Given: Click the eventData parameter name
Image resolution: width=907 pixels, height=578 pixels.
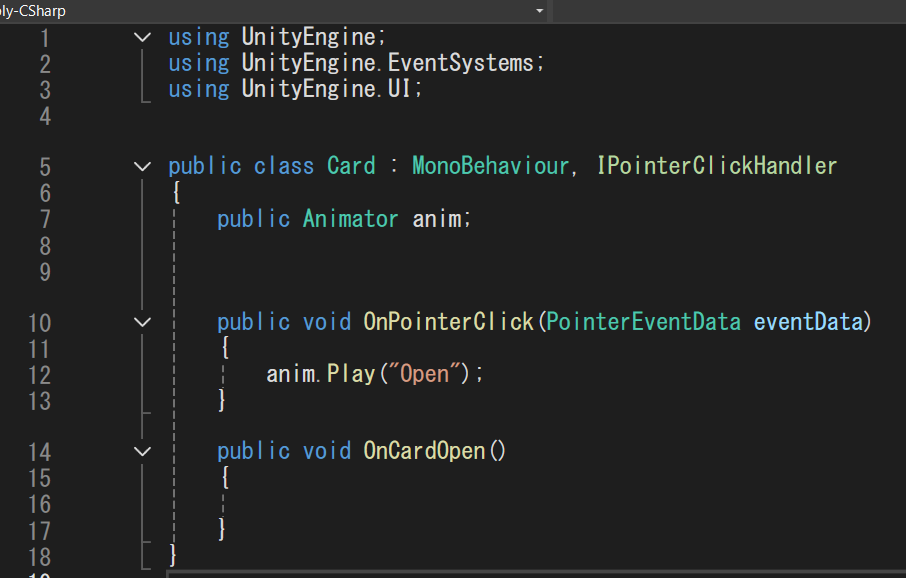Looking at the screenshot, I should tap(807, 322).
